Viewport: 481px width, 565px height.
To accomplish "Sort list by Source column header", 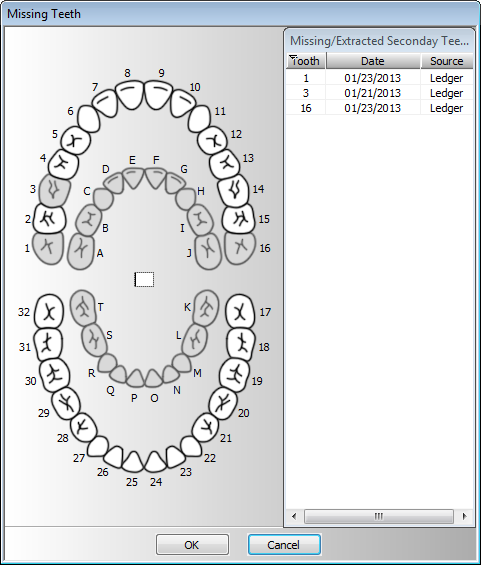I will pos(447,61).
